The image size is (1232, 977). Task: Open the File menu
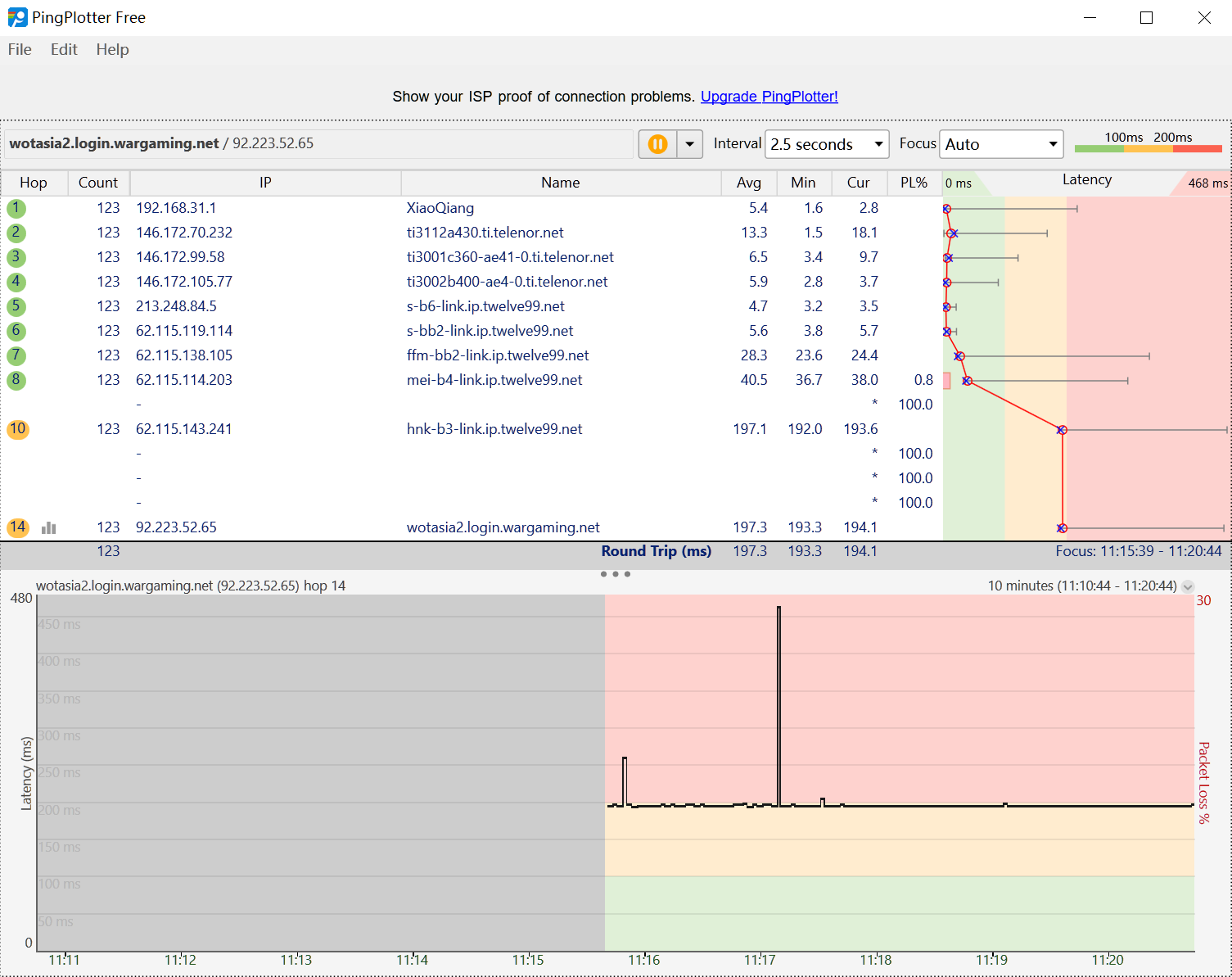tap(20, 49)
